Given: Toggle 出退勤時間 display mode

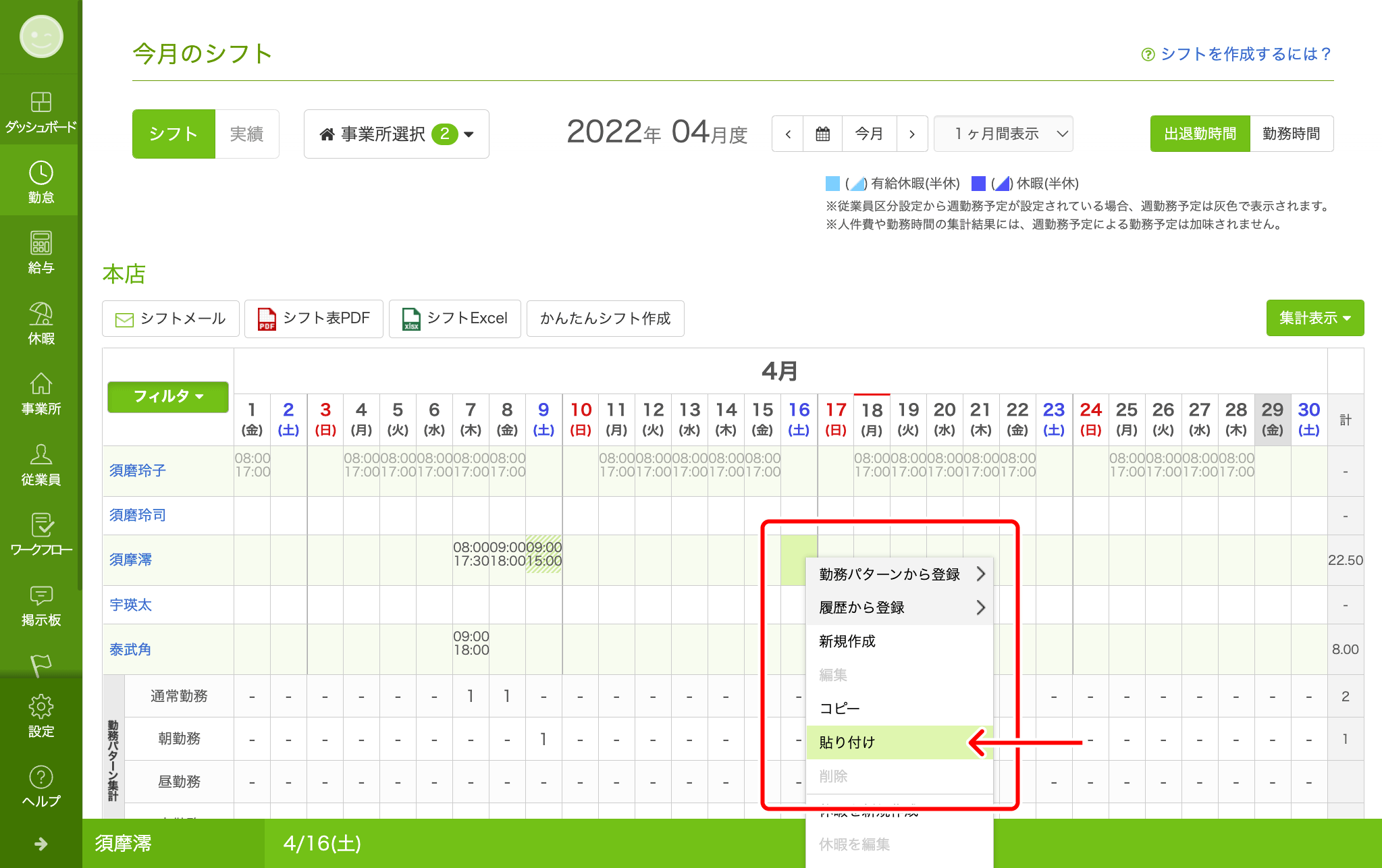Looking at the screenshot, I should click(1200, 134).
